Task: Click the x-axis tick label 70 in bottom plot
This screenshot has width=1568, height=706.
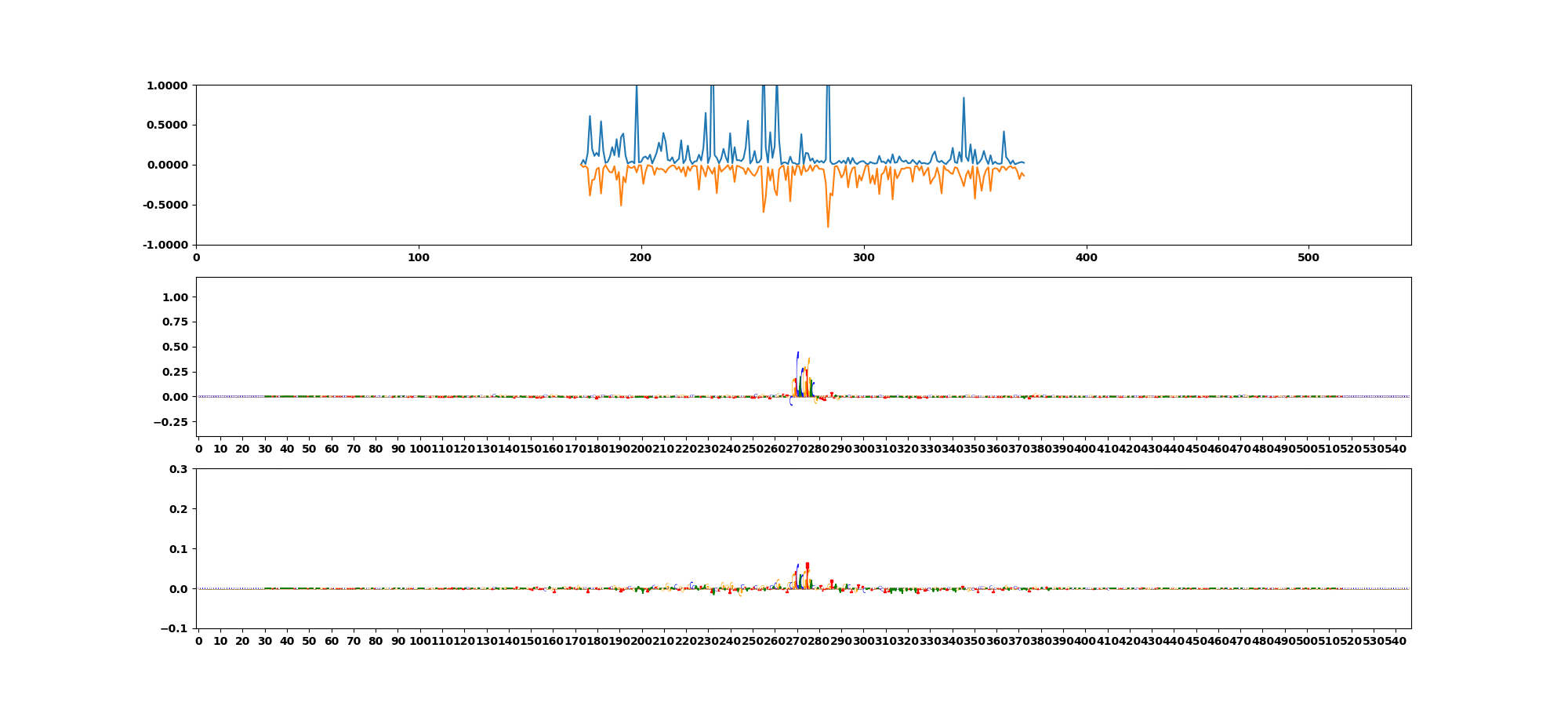Action: (354, 641)
